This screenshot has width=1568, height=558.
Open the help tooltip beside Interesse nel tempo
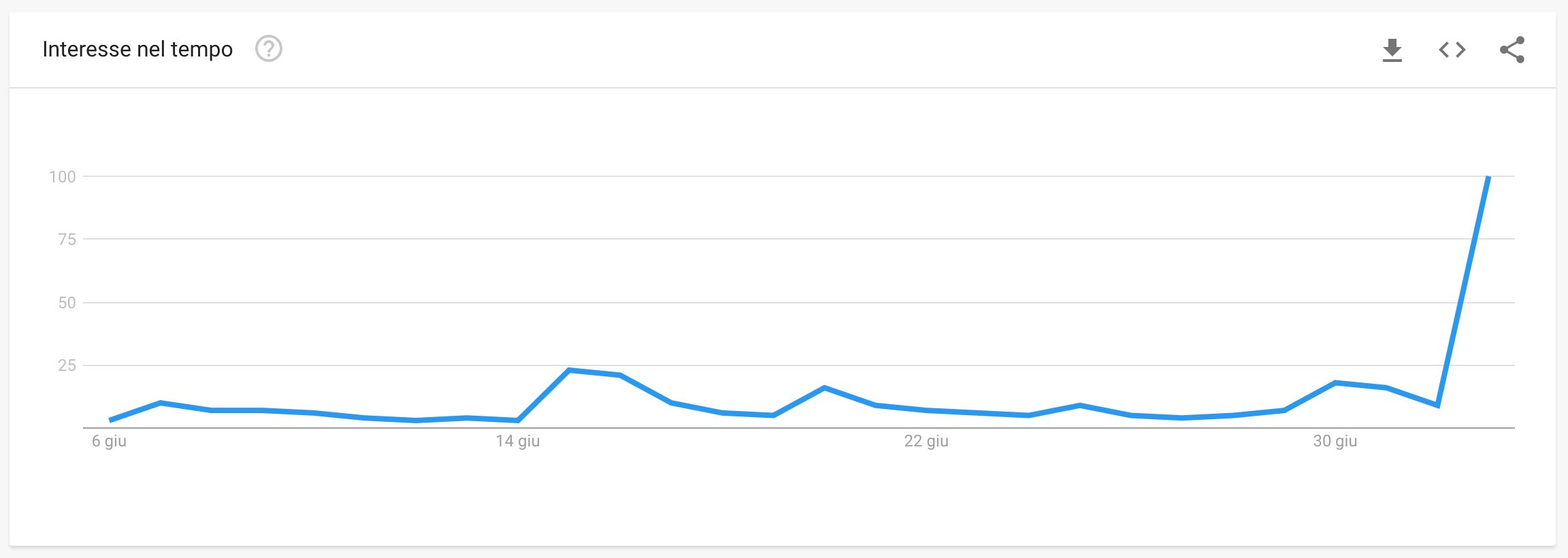tap(269, 49)
